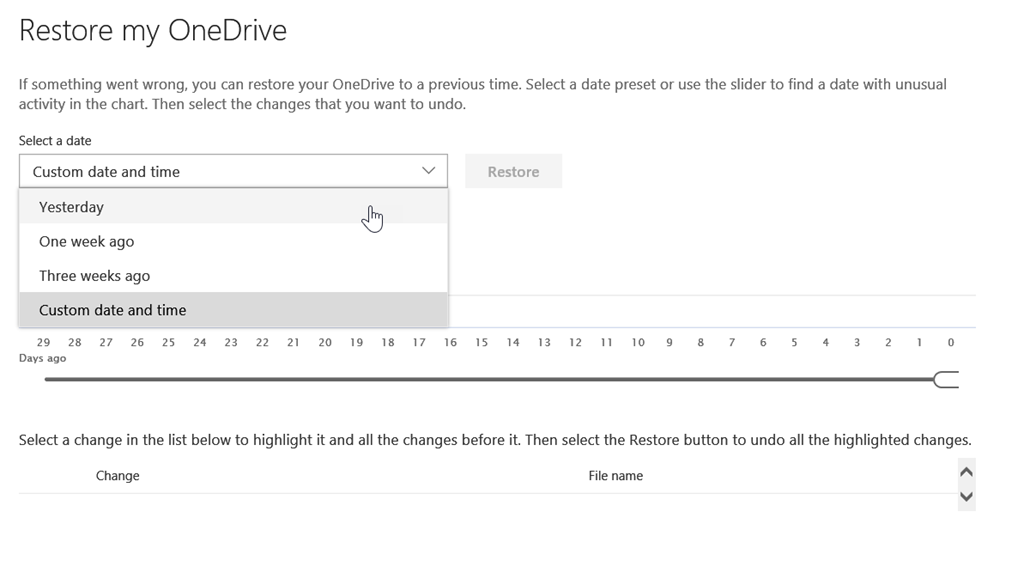
Task: Select the One week ago option
Action: pyautogui.click(x=87, y=241)
